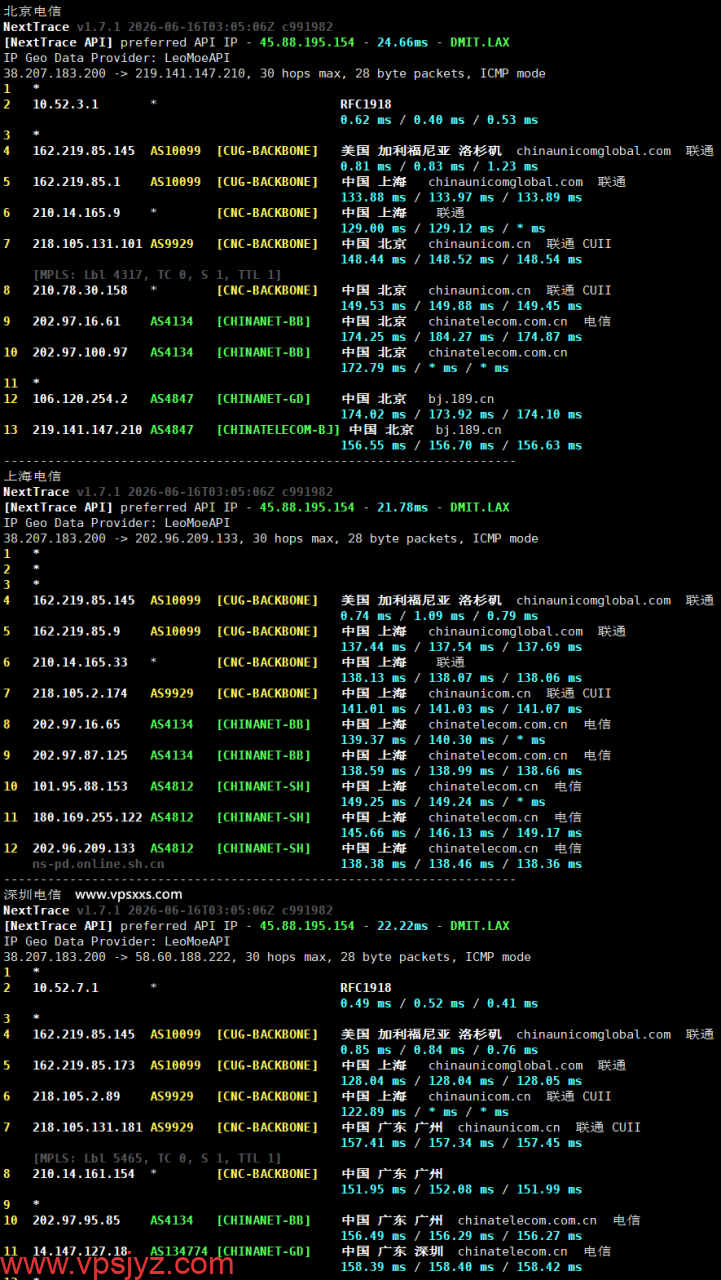The image size is (721, 1280).
Task: Click the hop IP 218.105.131.101
Action: coord(88,244)
